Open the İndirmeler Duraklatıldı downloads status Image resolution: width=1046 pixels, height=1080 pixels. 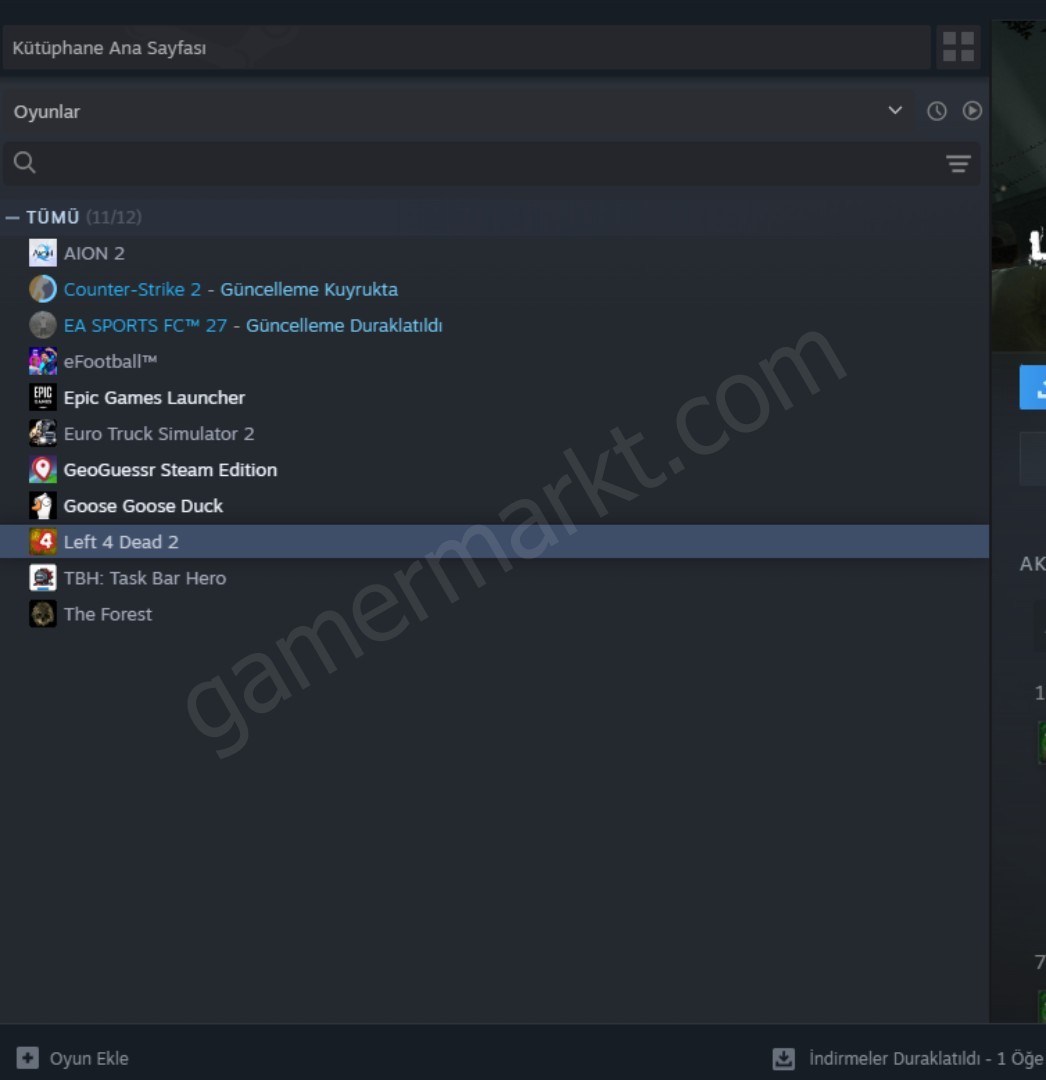click(926, 1059)
